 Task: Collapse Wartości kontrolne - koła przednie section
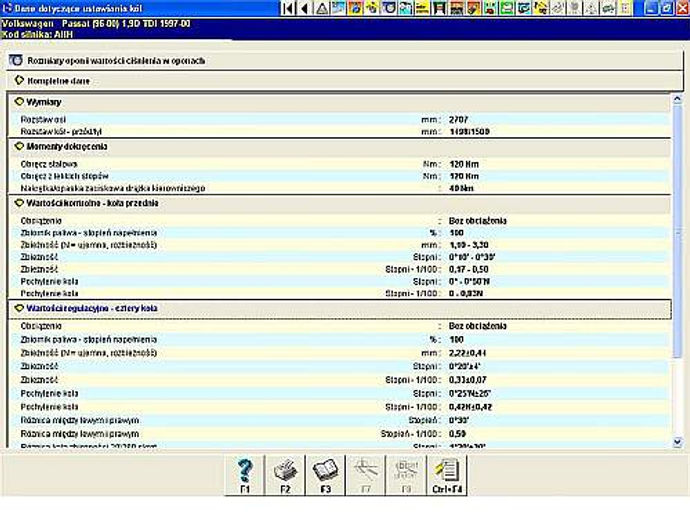coord(339,203)
